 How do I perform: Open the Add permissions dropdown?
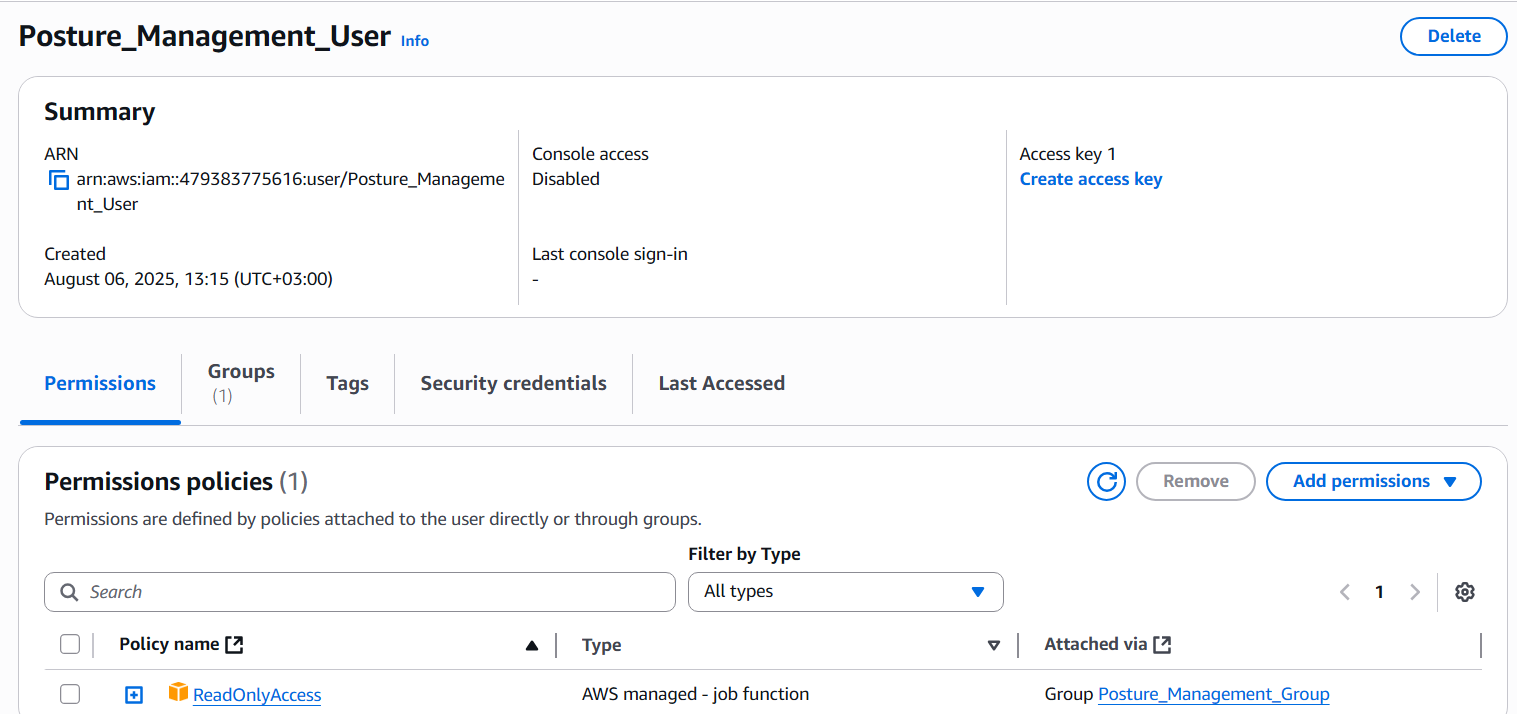tap(1373, 481)
